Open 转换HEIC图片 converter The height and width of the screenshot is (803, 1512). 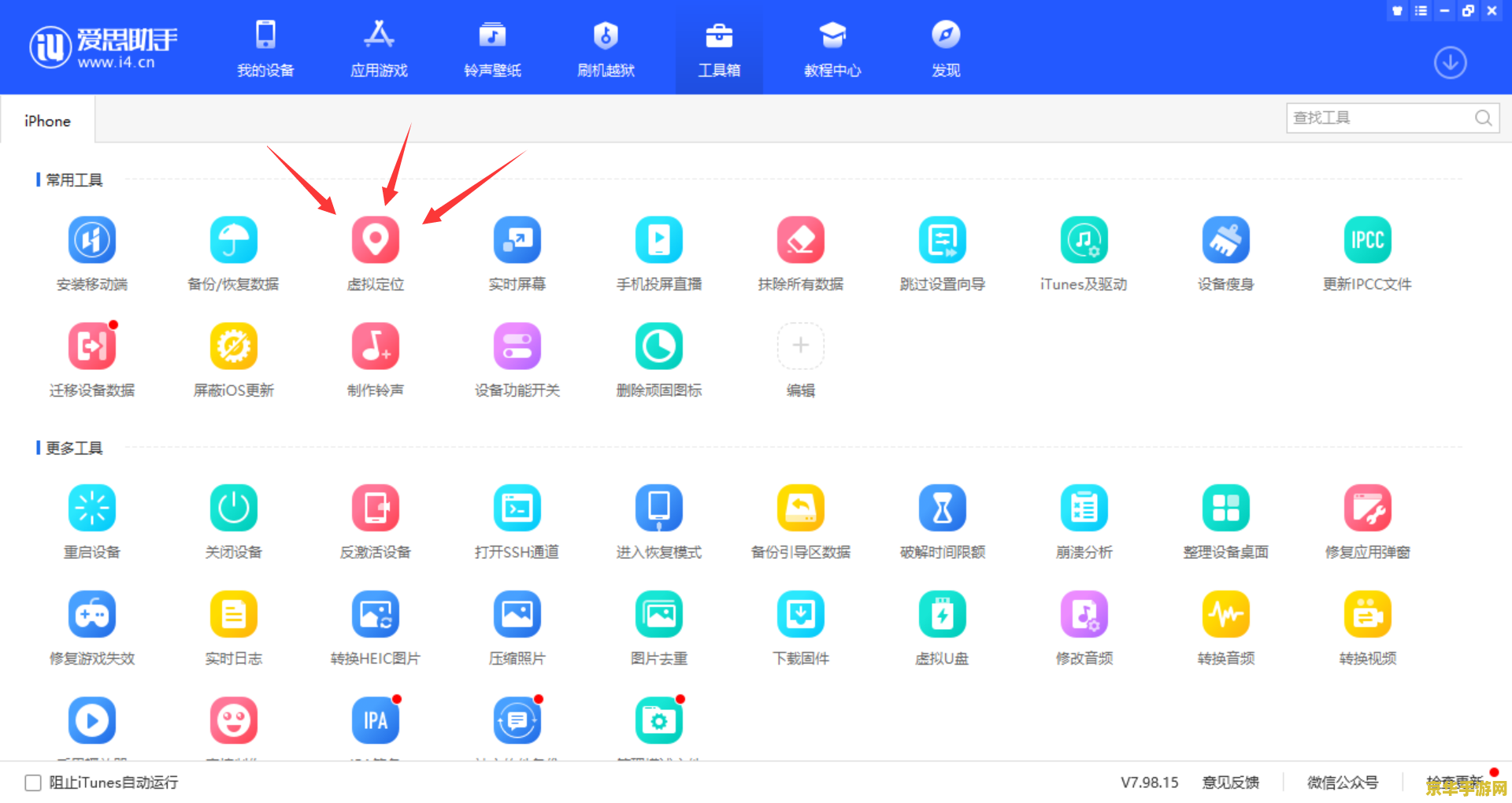(x=375, y=614)
